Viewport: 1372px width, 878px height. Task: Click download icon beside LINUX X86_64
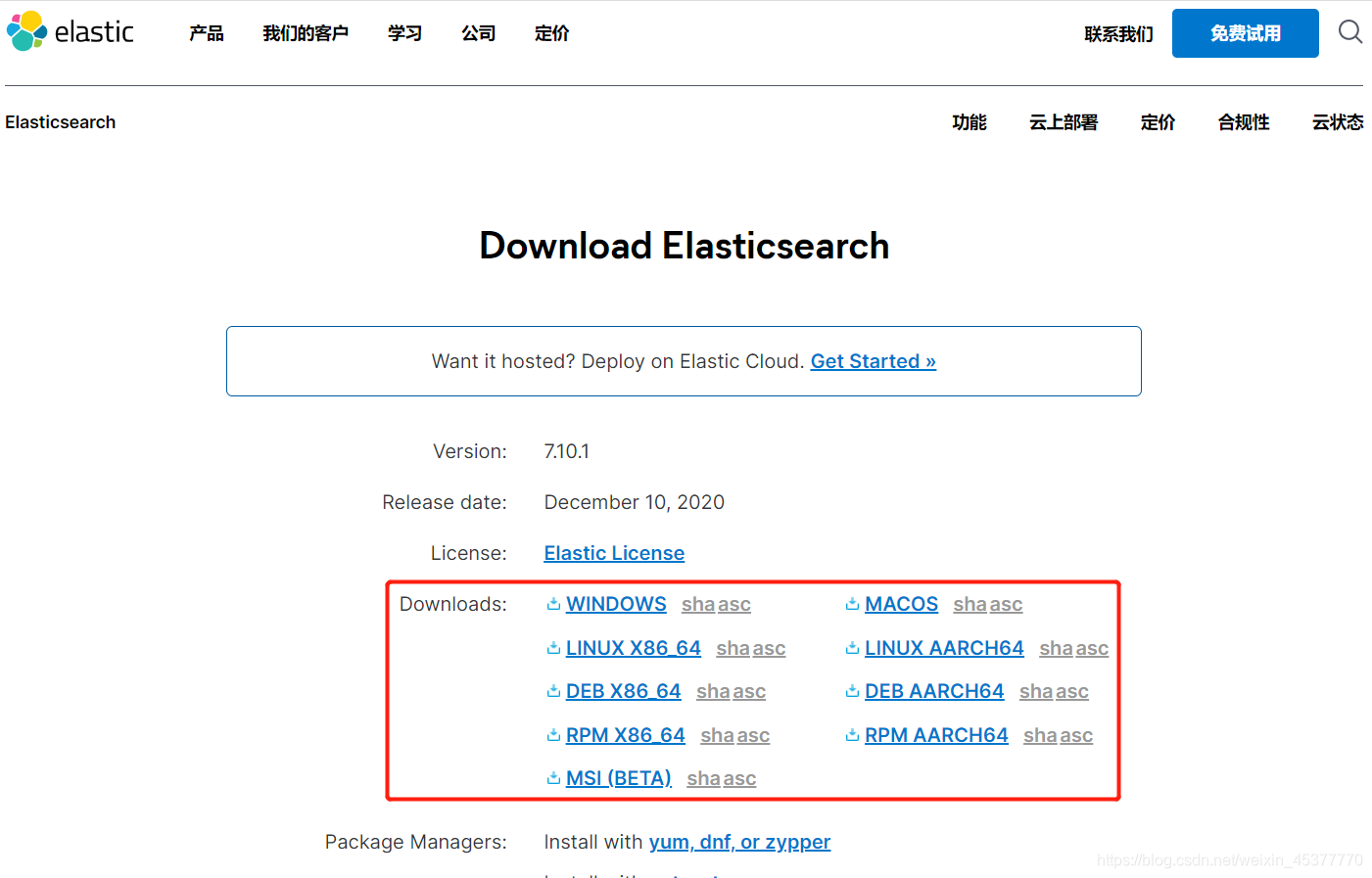(553, 648)
